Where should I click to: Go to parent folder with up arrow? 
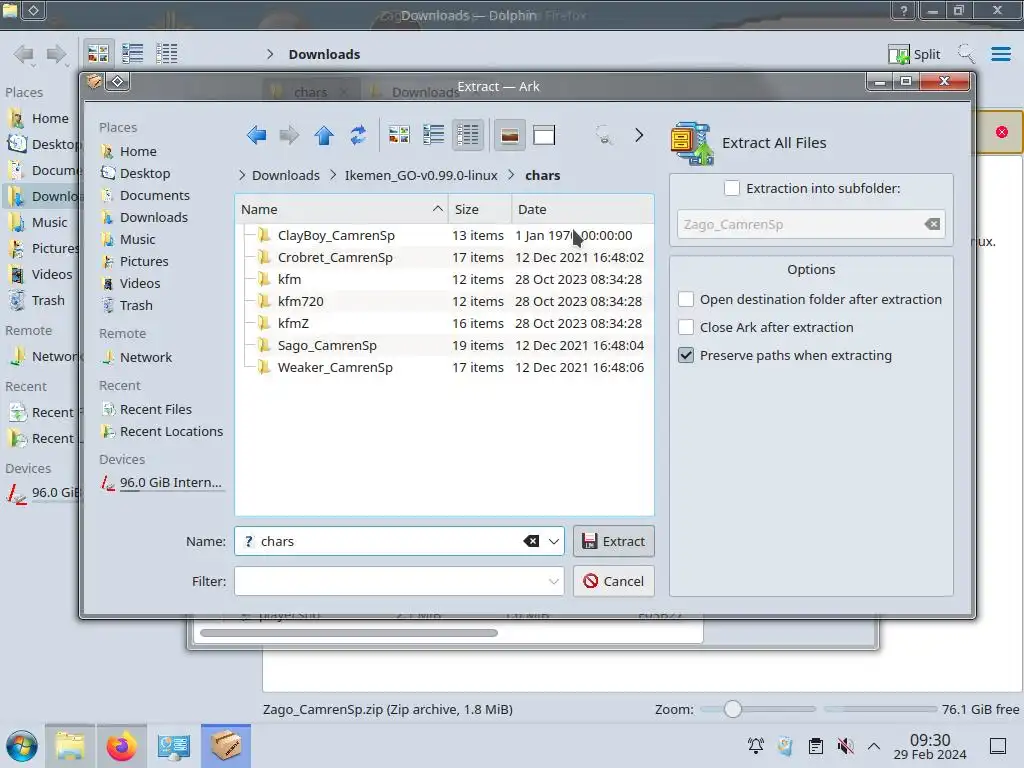[x=324, y=135]
